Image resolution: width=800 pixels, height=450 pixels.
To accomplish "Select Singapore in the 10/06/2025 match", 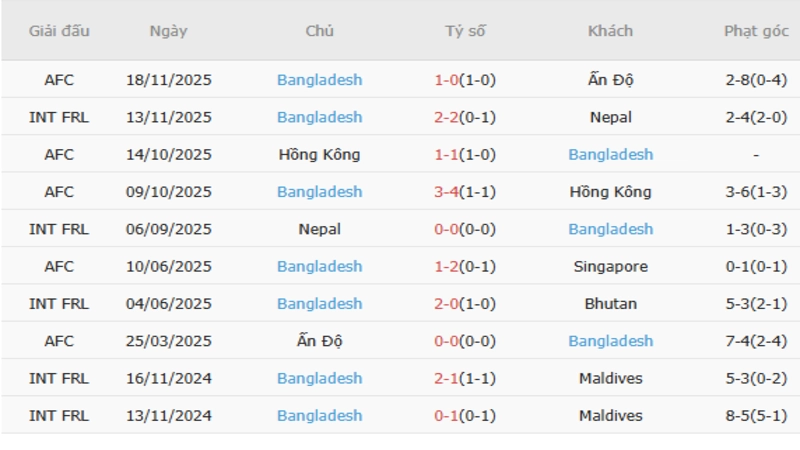I will (610, 267).
